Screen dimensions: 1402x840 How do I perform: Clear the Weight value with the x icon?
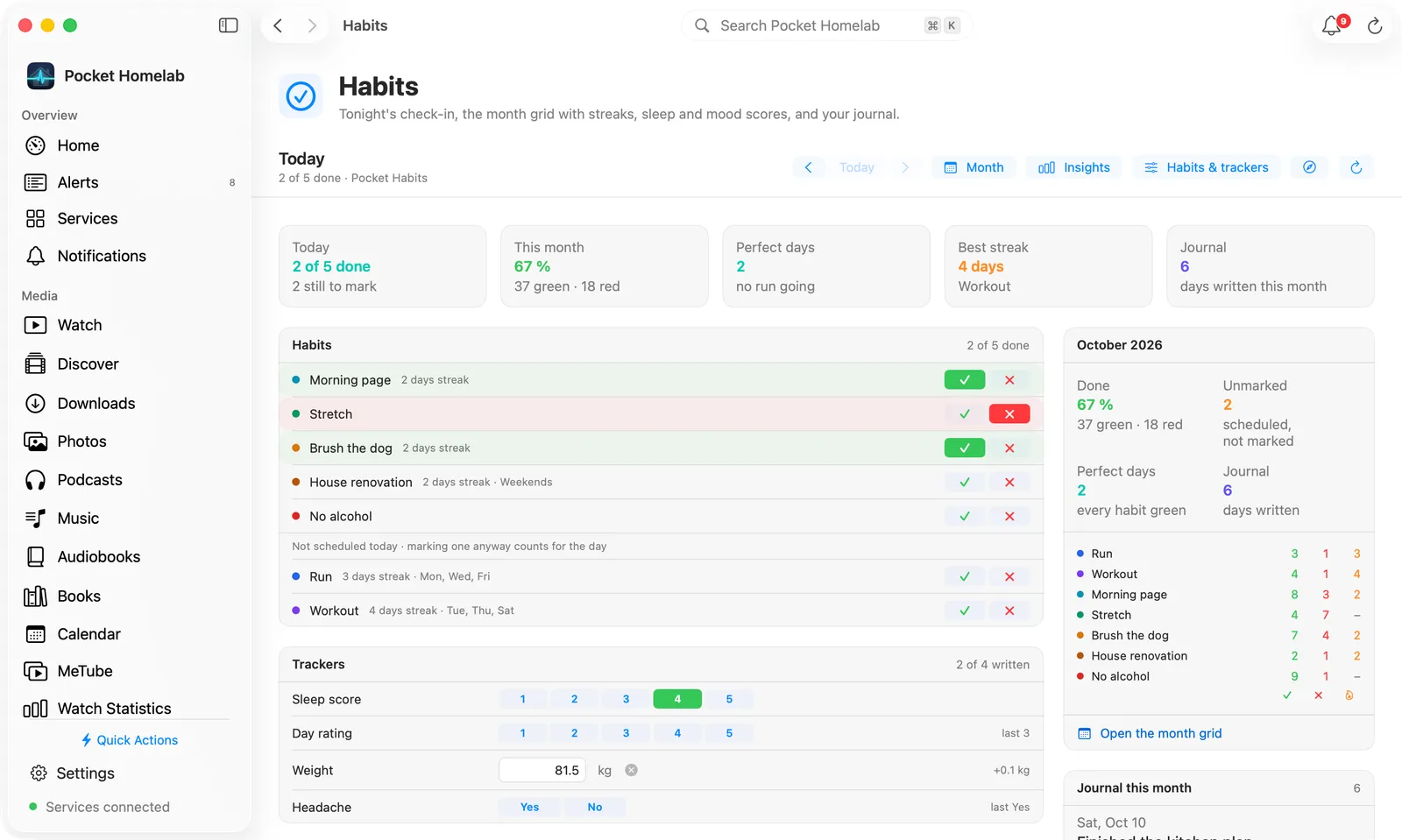(x=631, y=771)
